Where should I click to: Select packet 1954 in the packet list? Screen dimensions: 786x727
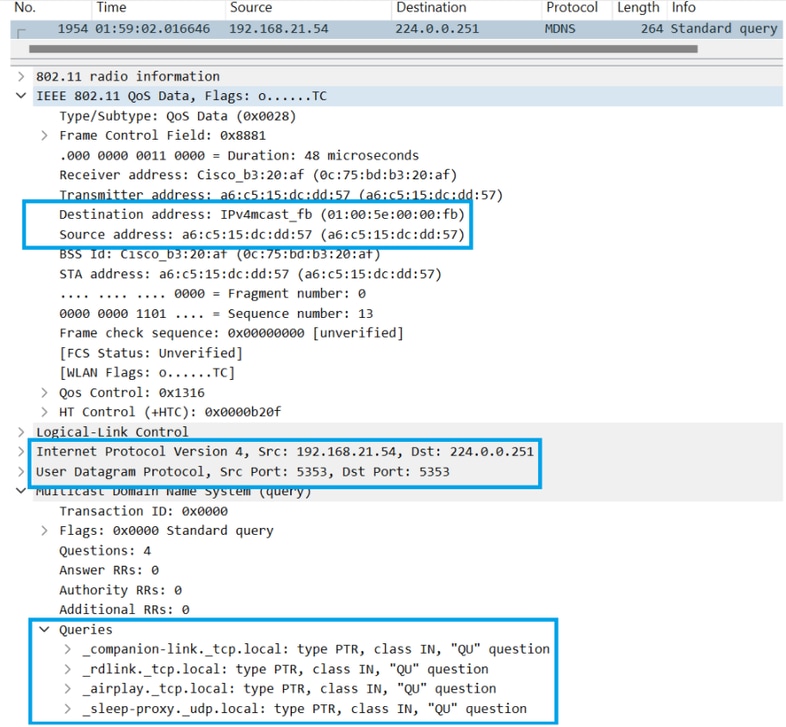tap(397, 29)
